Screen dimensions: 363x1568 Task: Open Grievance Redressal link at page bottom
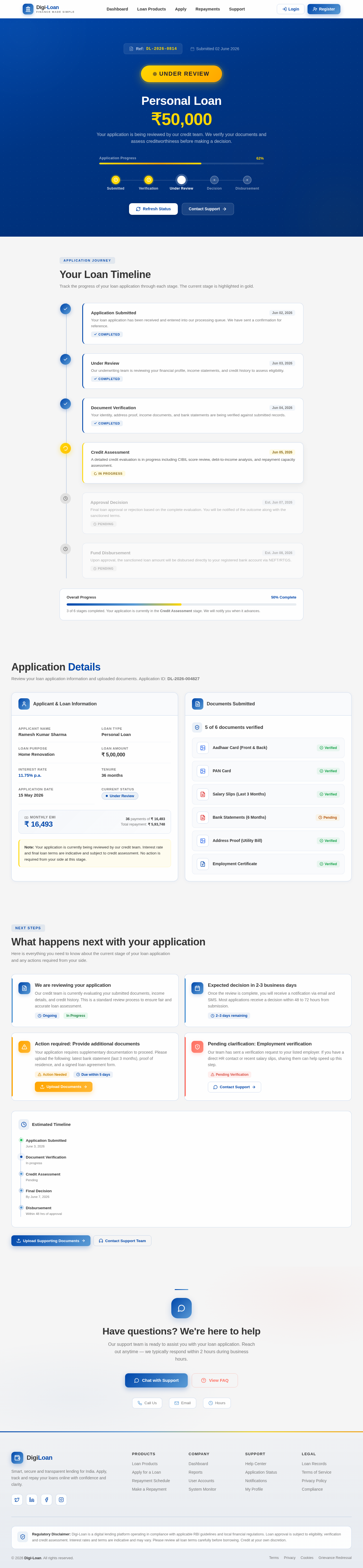(x=335, y=1558)
